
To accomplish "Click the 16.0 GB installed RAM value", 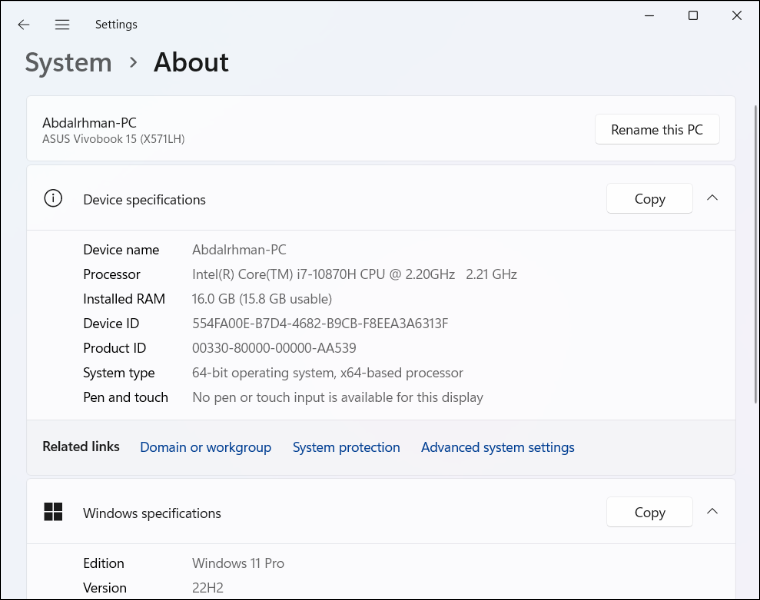I will [262, 299].
